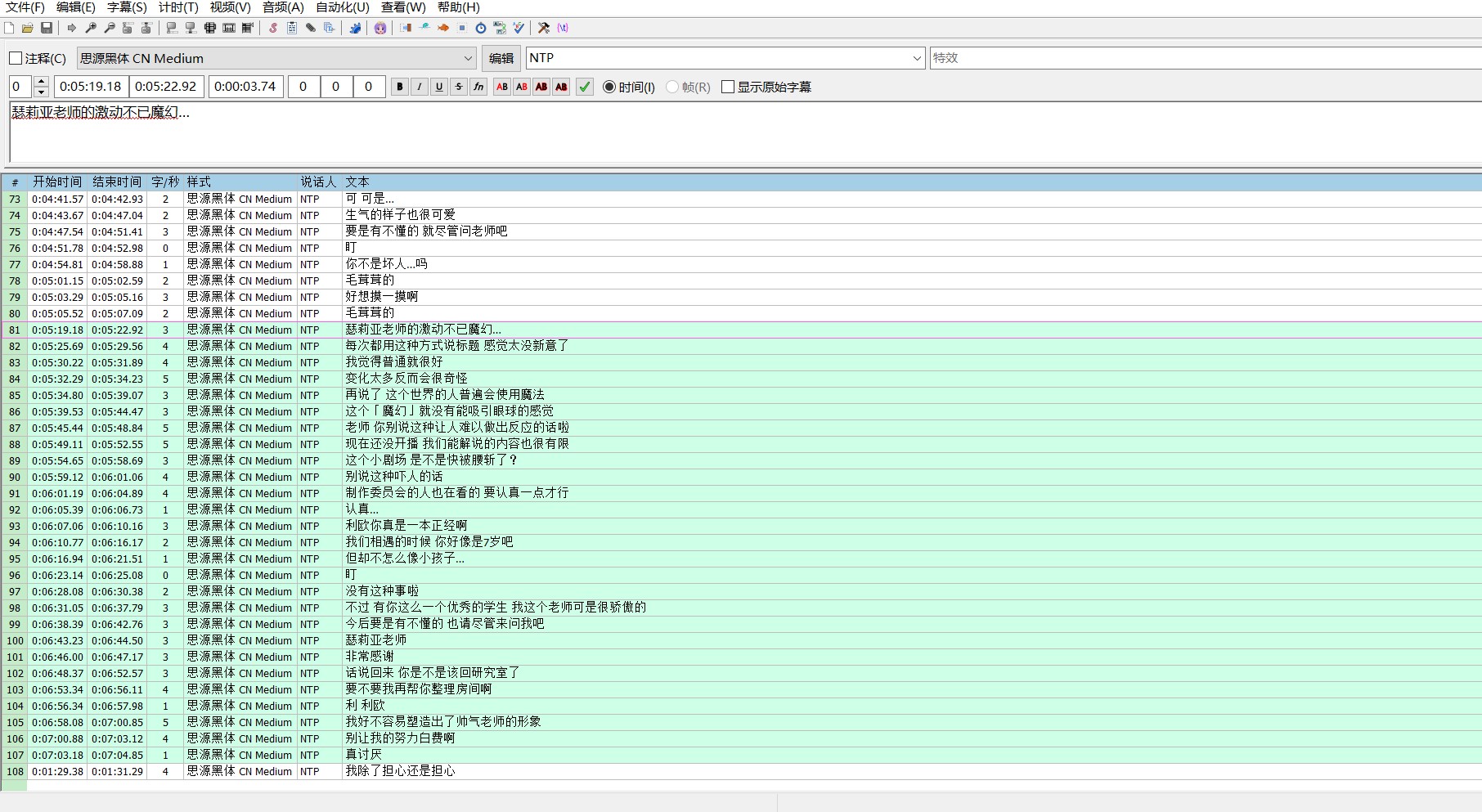Open the fonts collector icon
This screenshot has height=812, width=1482.
tap(330, 28)
